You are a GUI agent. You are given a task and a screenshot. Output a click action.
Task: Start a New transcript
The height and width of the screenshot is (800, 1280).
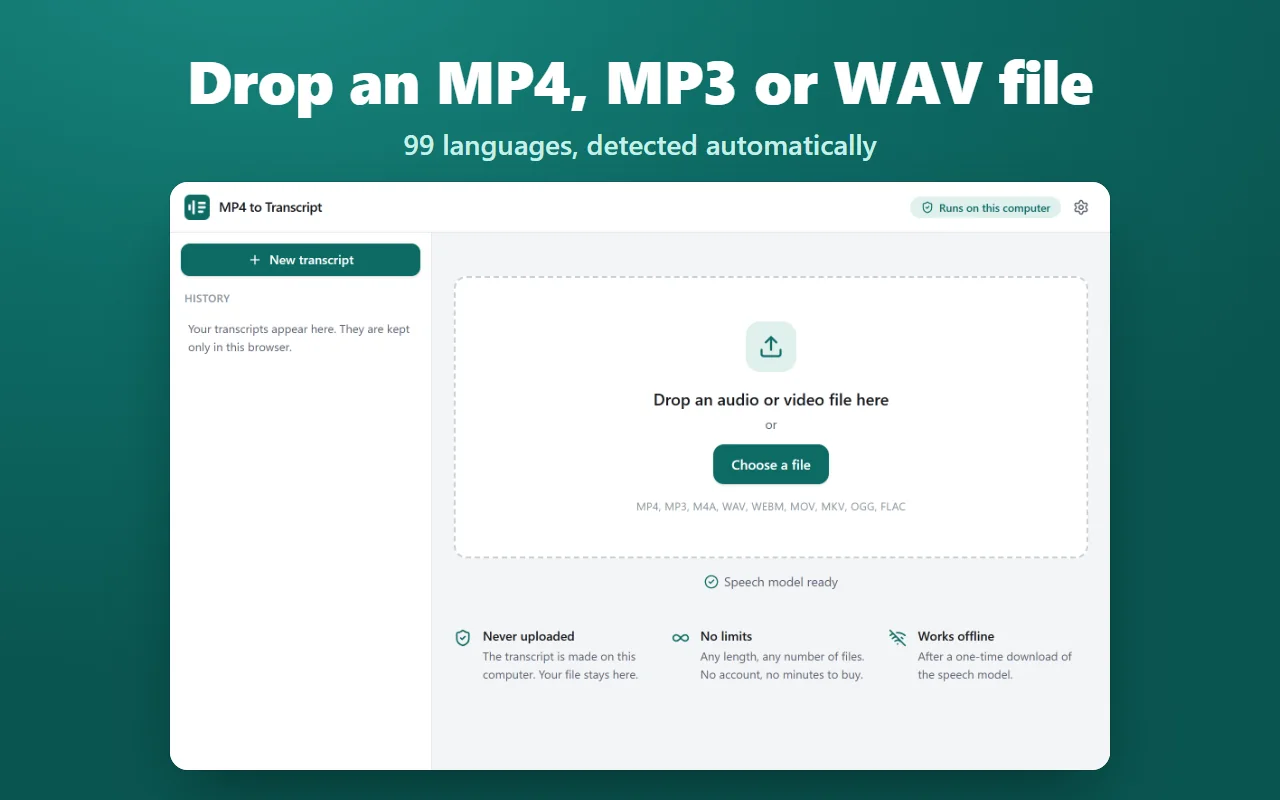(x=300, y=260)
